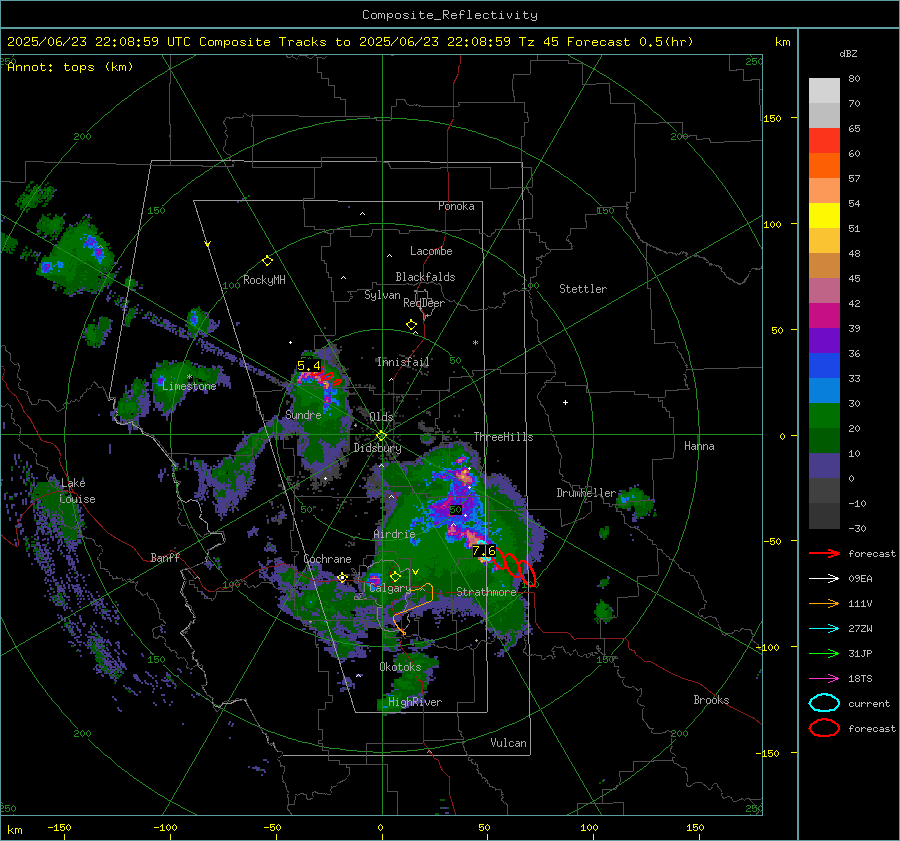This screenshot has width=900, height=841.
Task: Click the Limestone label
Action: coord(189,386)
